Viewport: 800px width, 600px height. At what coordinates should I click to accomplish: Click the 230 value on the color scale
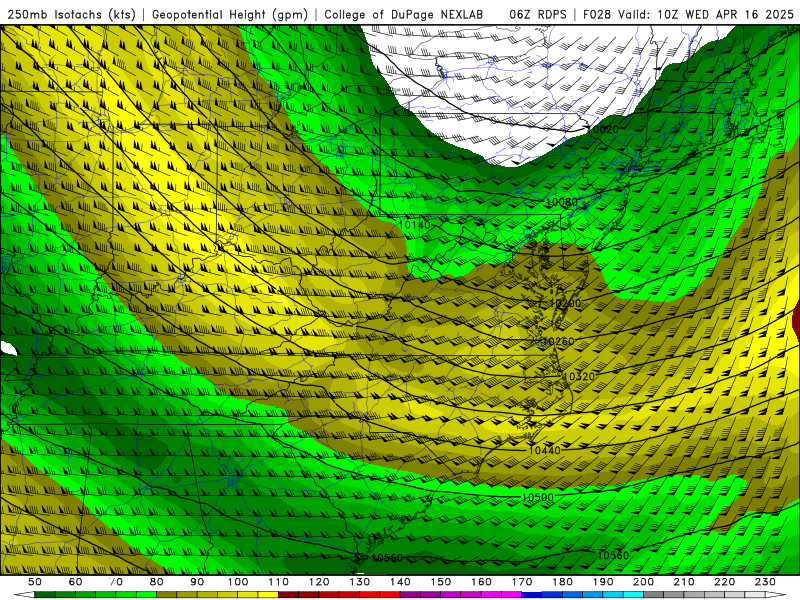tap(765, 582)
